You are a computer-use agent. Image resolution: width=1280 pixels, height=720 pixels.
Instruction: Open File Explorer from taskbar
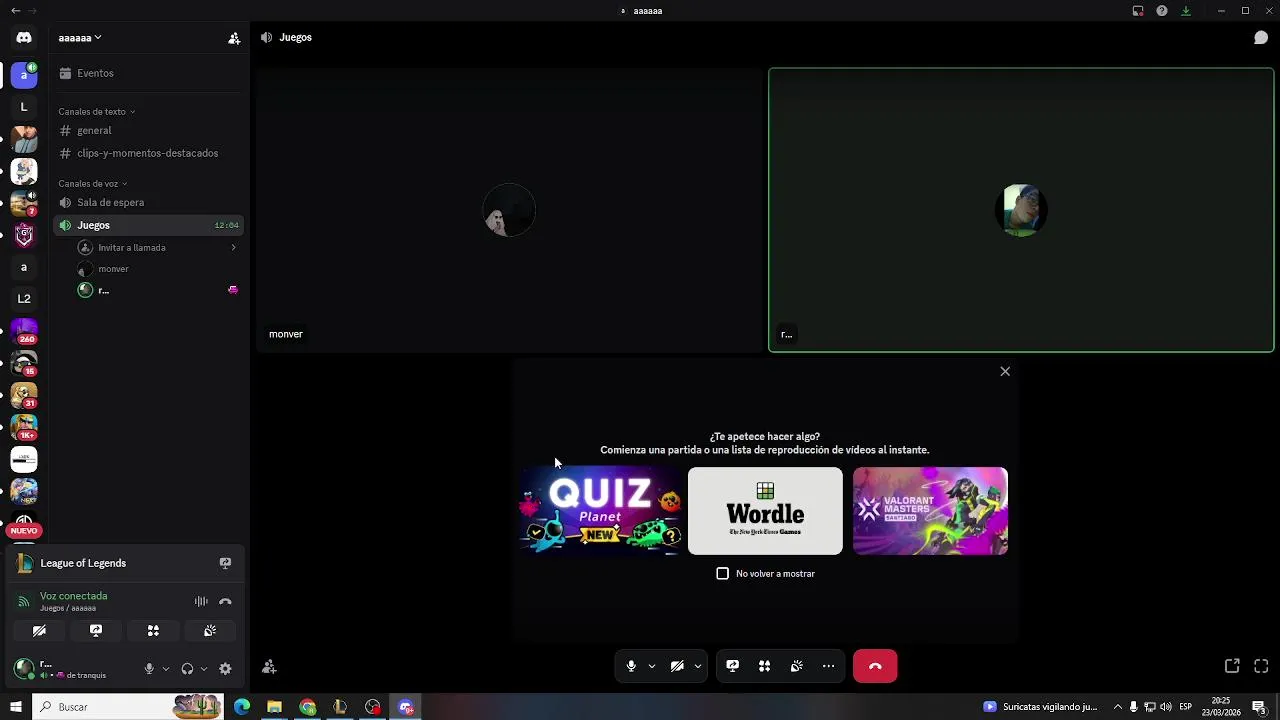[x=274, y=707]
